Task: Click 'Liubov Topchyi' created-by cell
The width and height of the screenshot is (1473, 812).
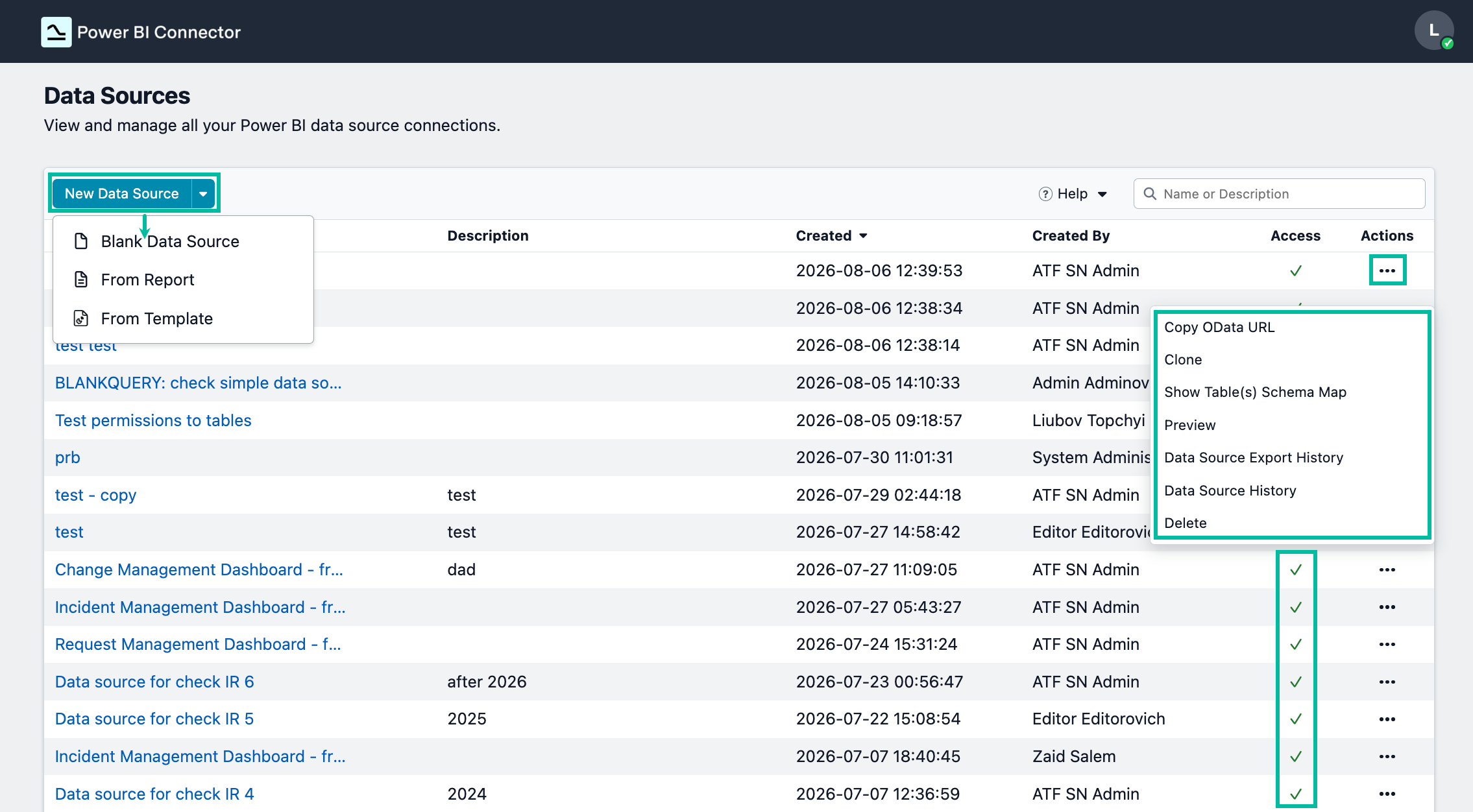Action: (x=1088, y=420)
